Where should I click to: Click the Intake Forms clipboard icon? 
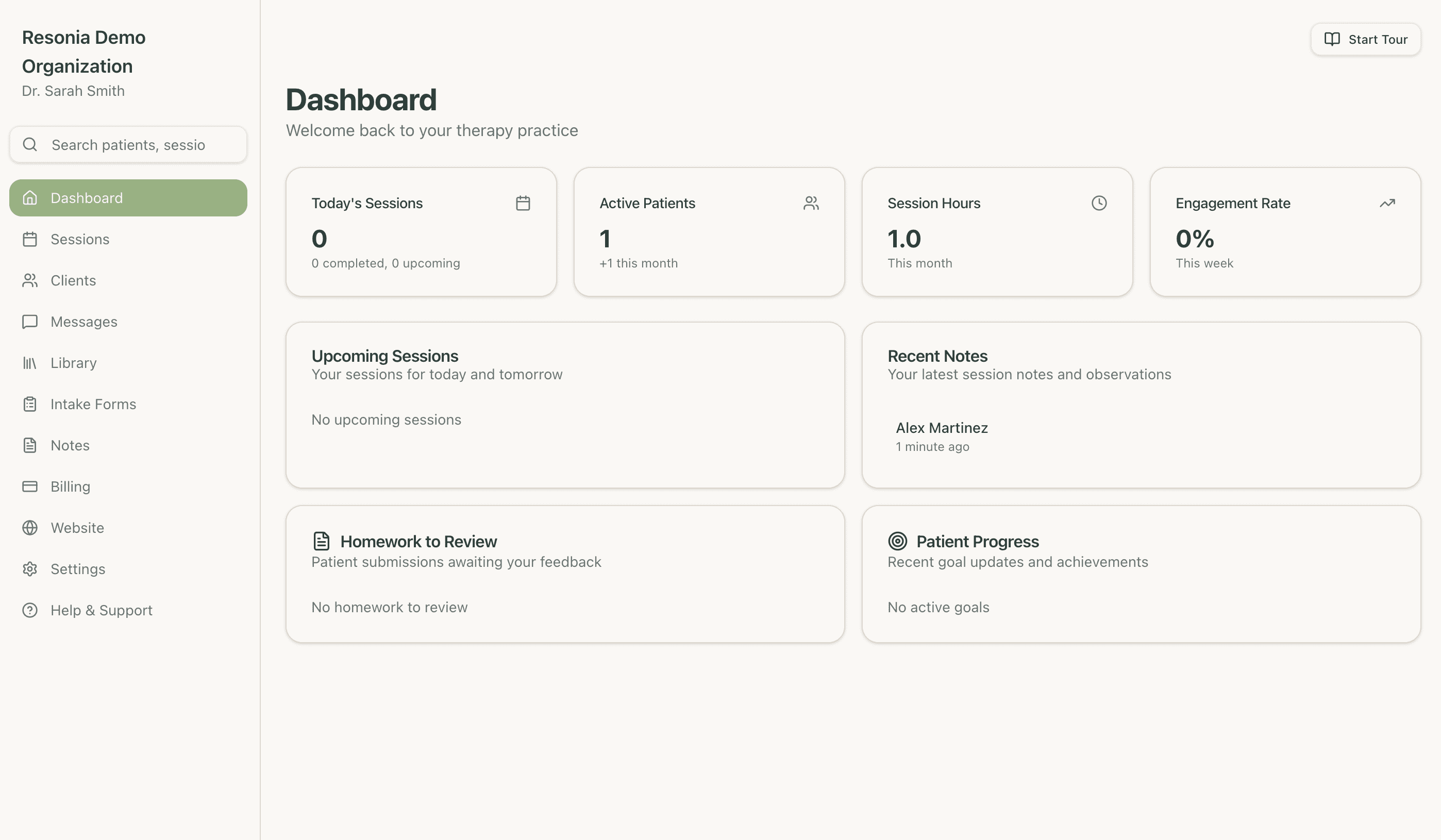(30, 404)
